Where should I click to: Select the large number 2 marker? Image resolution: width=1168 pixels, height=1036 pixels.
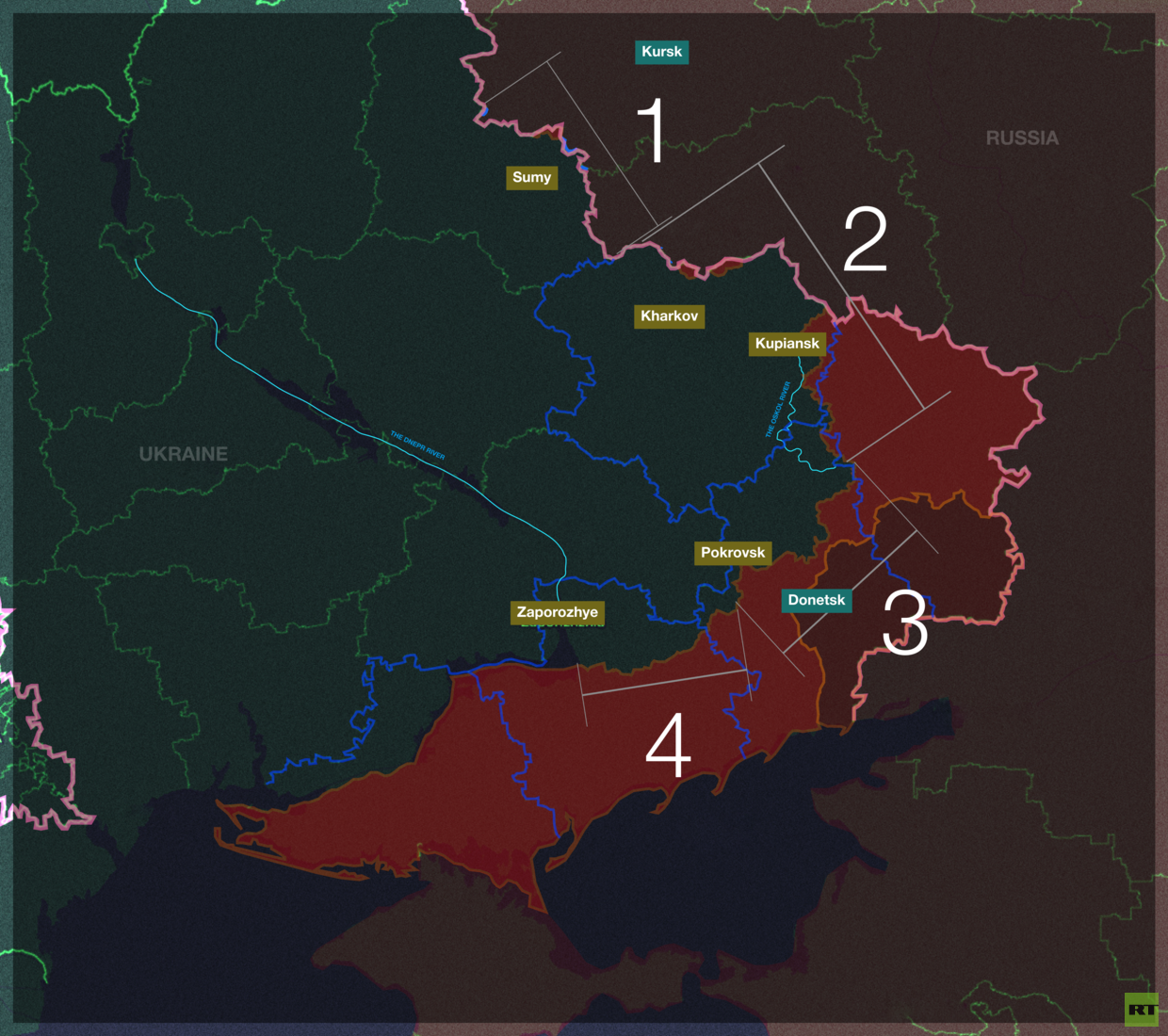coord(865,240)
